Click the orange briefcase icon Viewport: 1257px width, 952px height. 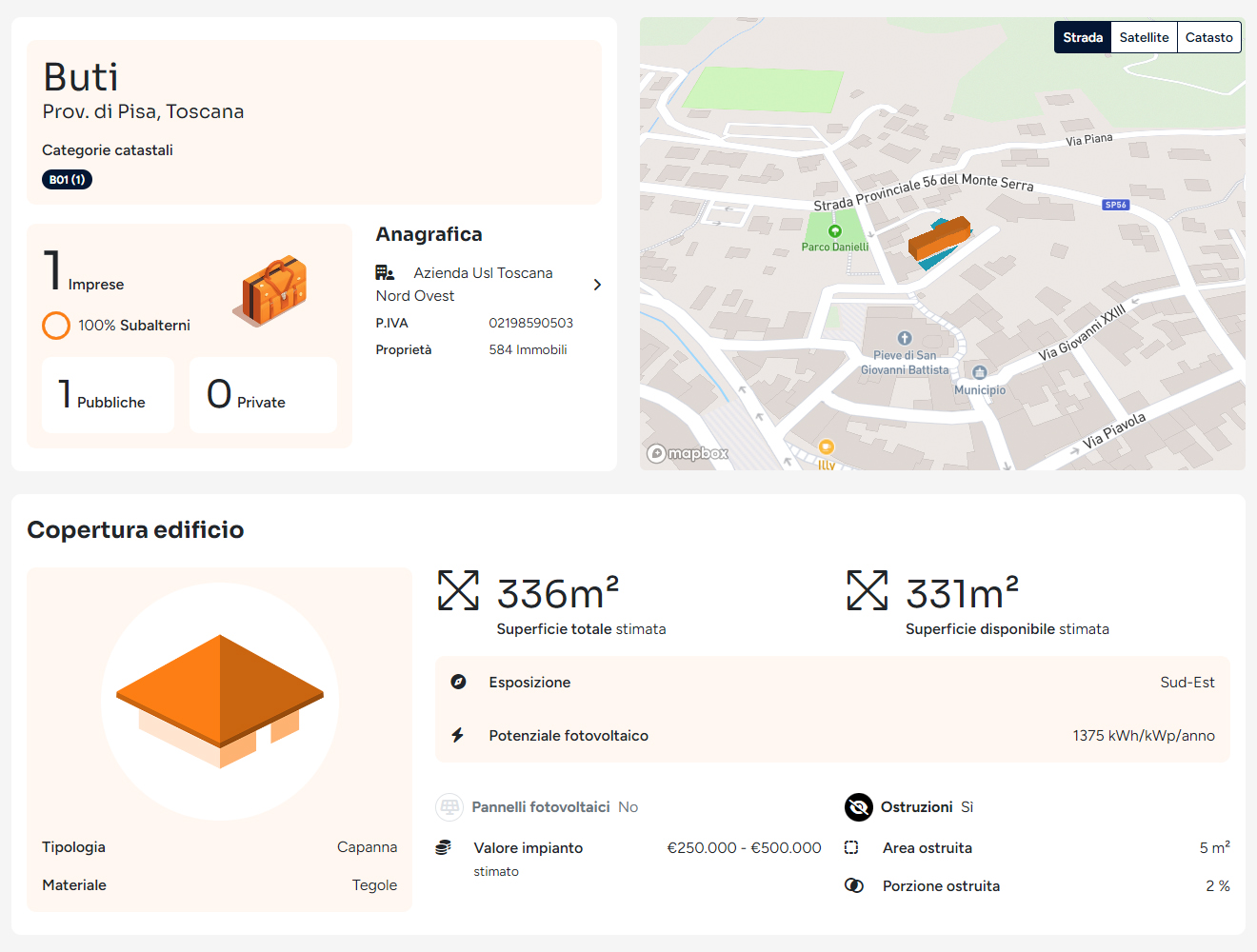coord(273,290)
